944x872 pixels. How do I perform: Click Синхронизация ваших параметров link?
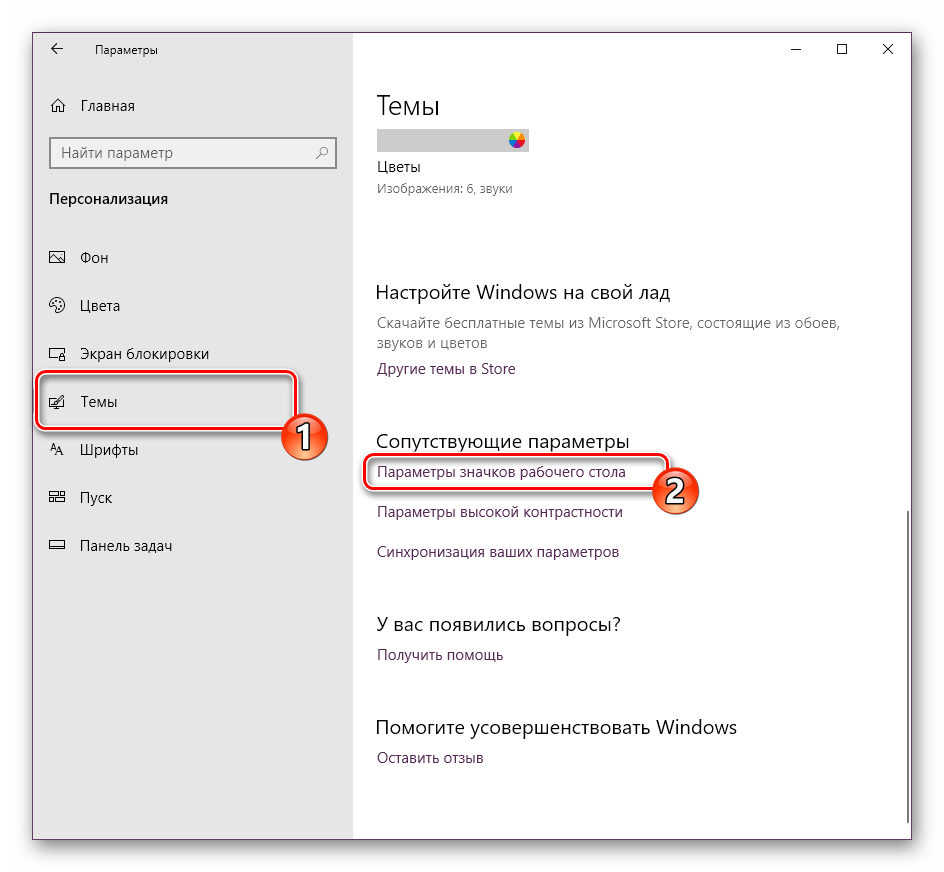[x=497, y=552]
